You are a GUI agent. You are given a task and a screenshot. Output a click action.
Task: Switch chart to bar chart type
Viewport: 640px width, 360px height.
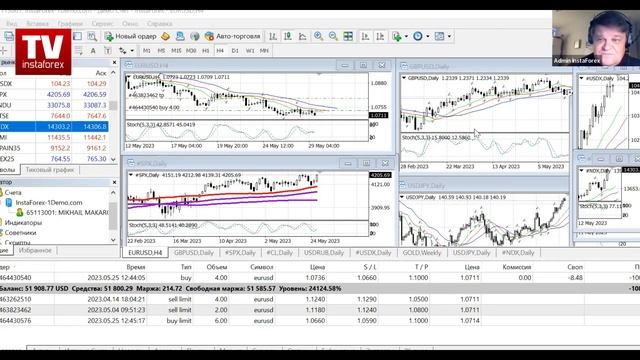coord(273,36)
